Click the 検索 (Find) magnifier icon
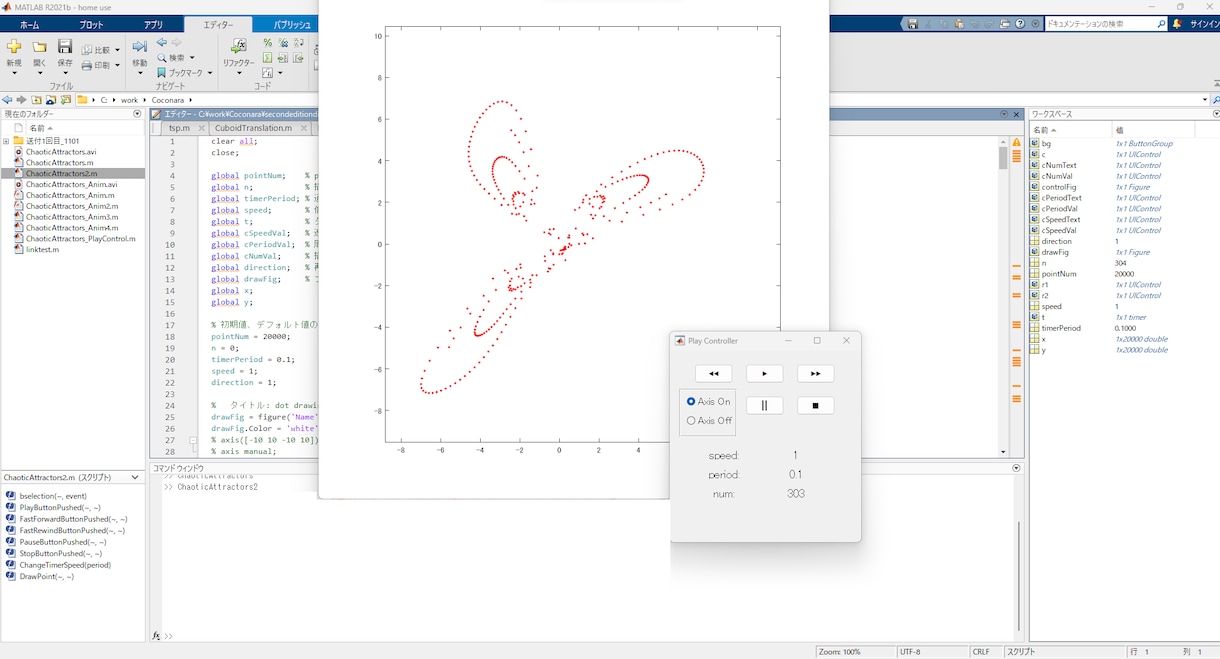 coord(161,58)
